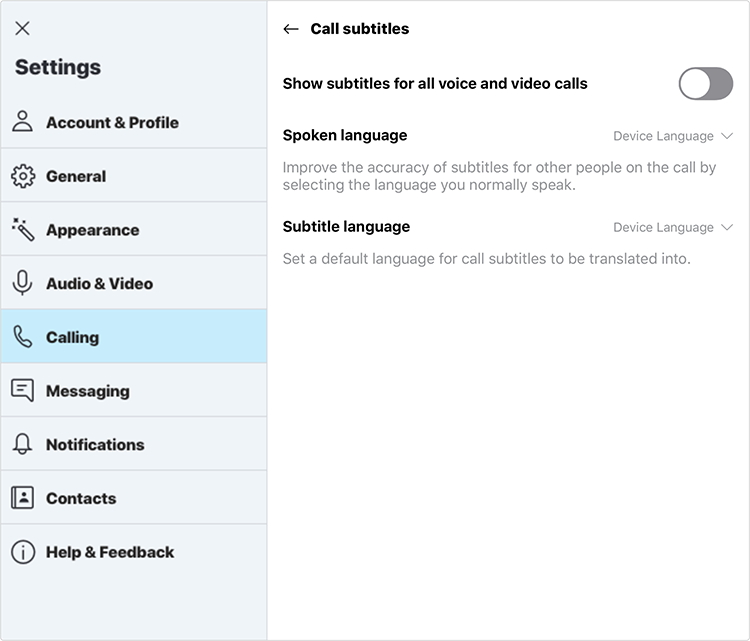Image resolution: width=750 pixels, height=641 pixels.
Task: Click the Appearance magic wand icon
Action: 22,229
